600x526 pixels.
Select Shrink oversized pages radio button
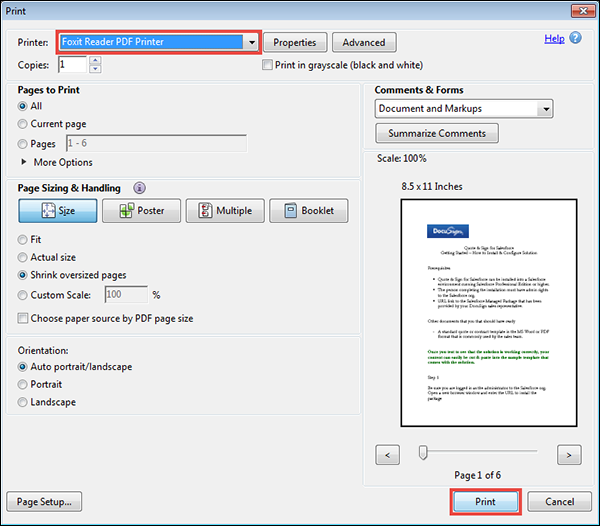[23, 275]
